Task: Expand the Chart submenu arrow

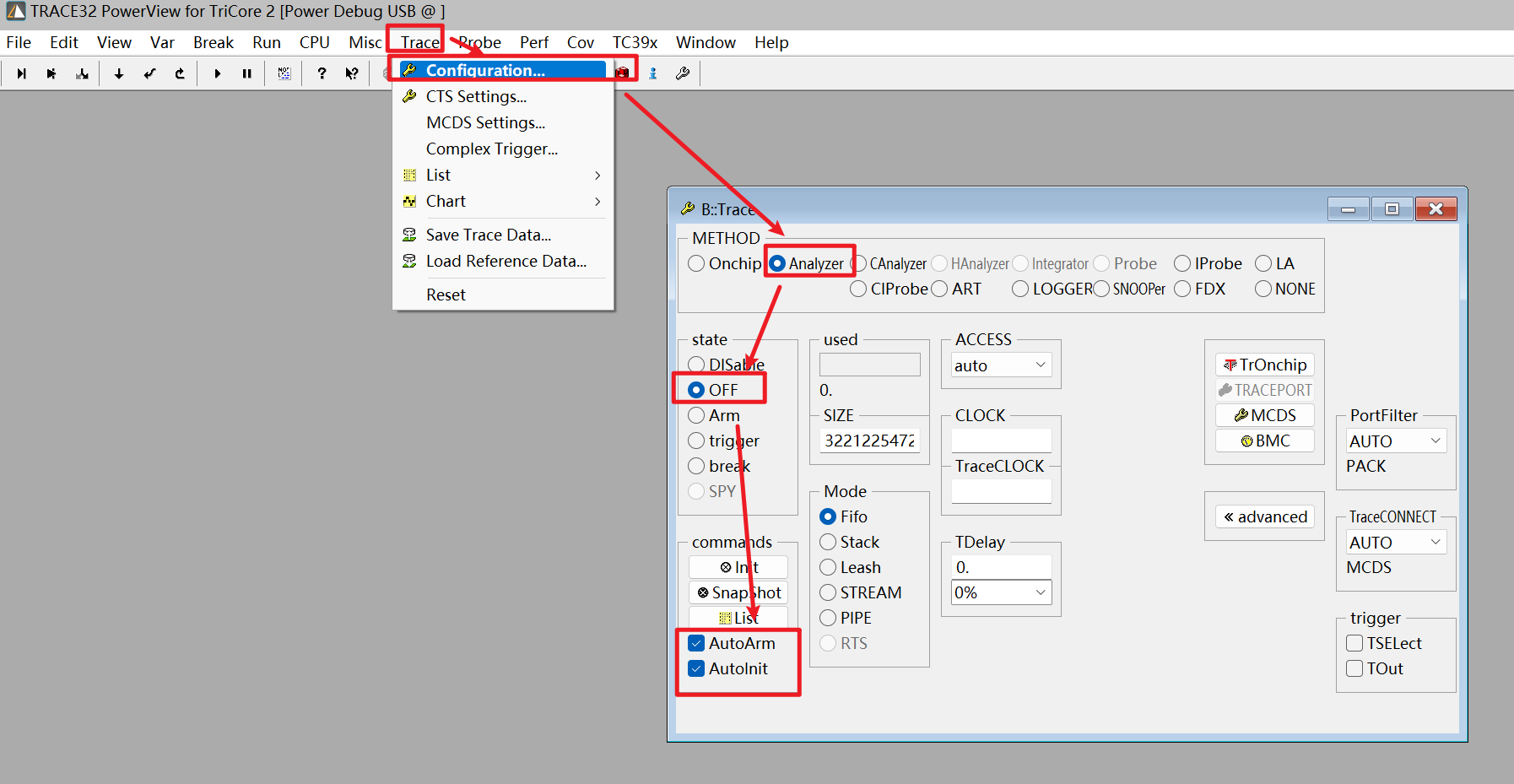Action: (x=597, y=201)
